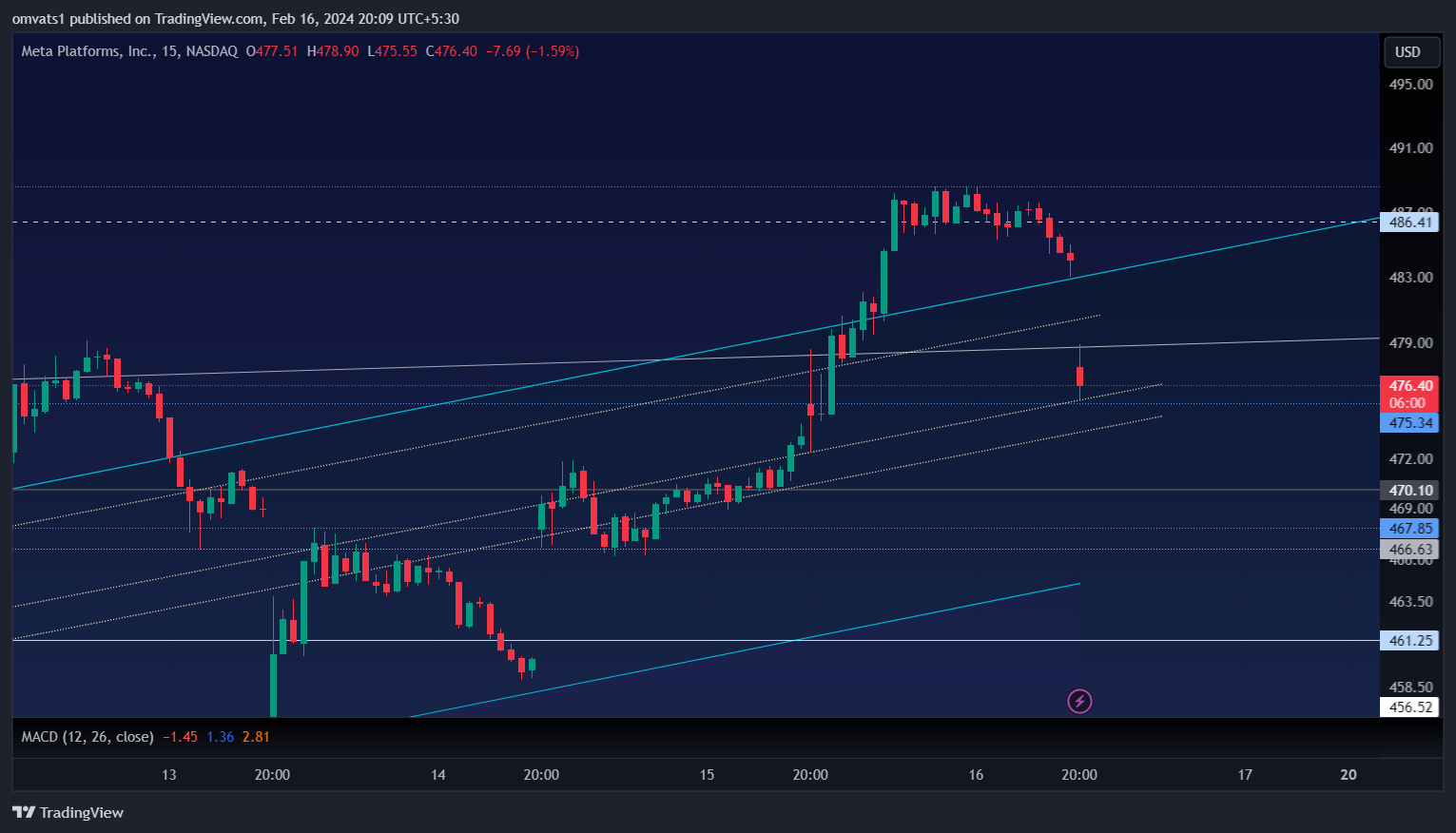Click the 470.10 price level label
This screenshot has width=1456, height=833.
click(x=1410, y=491)
